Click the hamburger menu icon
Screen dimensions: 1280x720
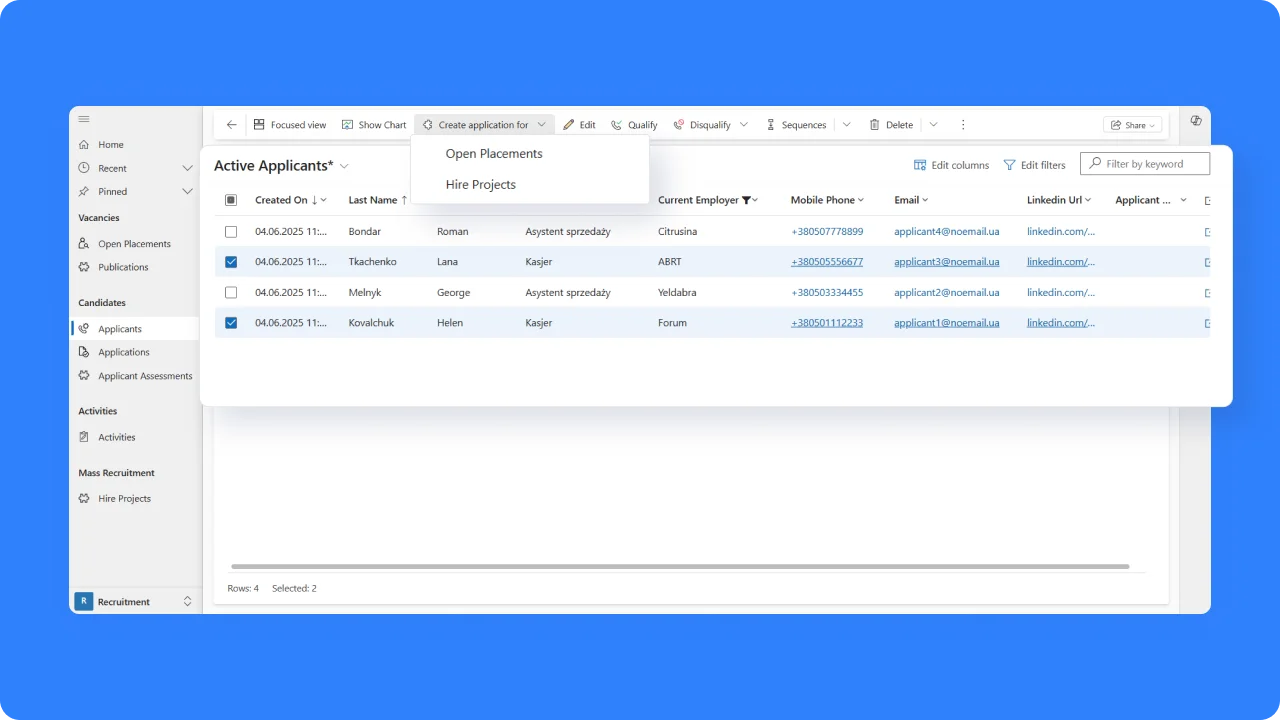pyautogui.click(x=84, y=119)
